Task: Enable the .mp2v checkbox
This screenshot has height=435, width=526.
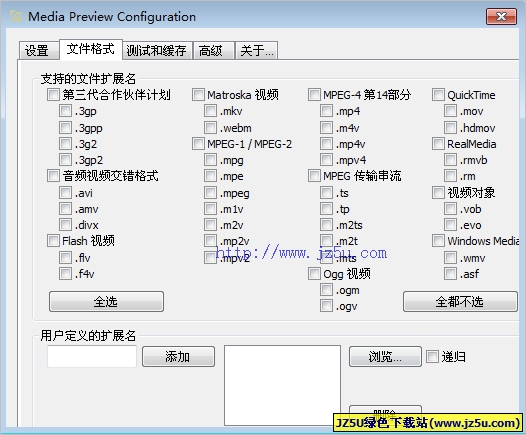Action: (x=210, y=241)
